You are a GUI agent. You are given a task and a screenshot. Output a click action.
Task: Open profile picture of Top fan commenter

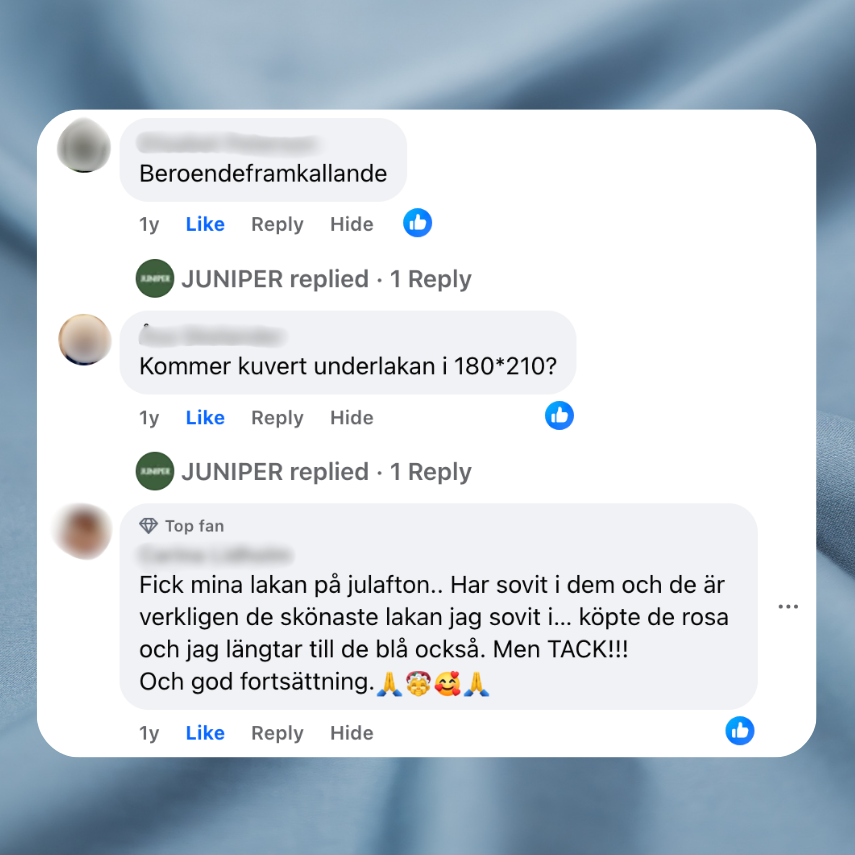(84, 531)
